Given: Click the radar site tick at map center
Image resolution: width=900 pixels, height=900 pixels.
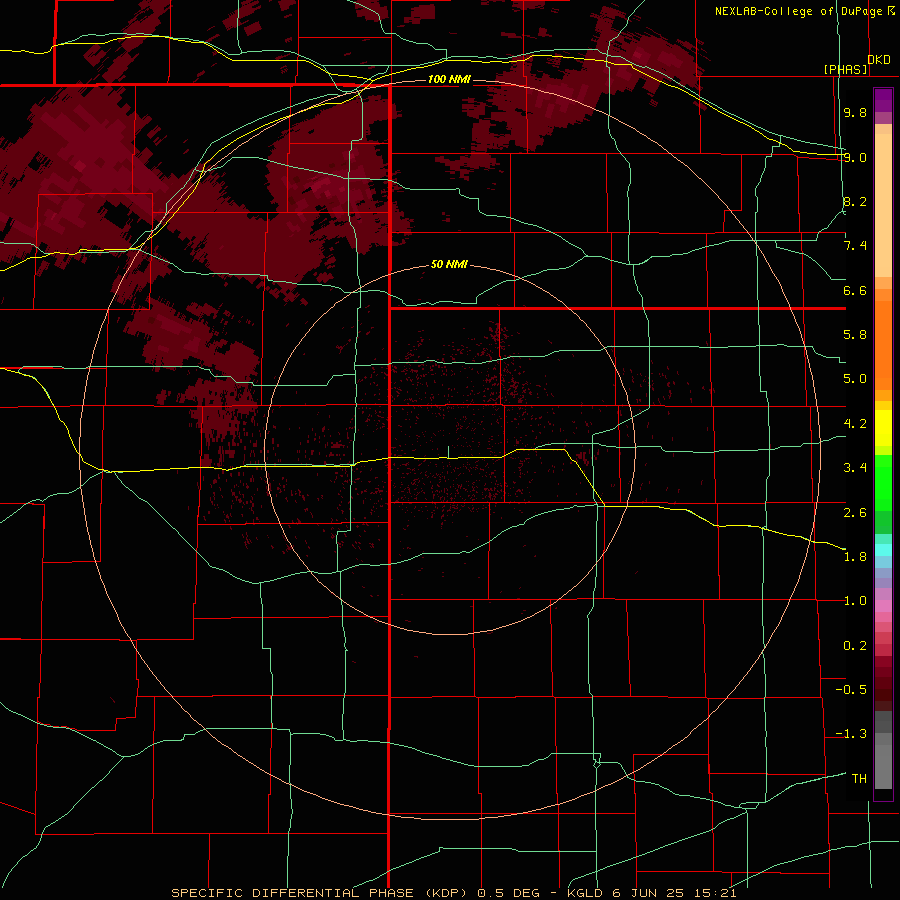Looking at the screenshot, I should [448, 452].
